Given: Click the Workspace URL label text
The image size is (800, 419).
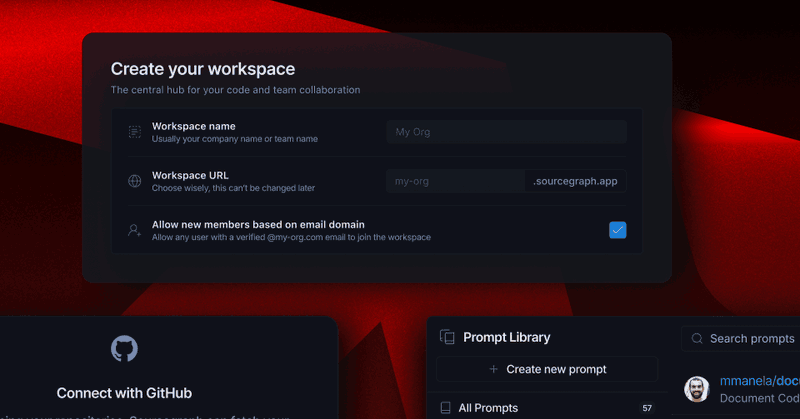Looking at the screenshot, I should [x=190, y=176].
